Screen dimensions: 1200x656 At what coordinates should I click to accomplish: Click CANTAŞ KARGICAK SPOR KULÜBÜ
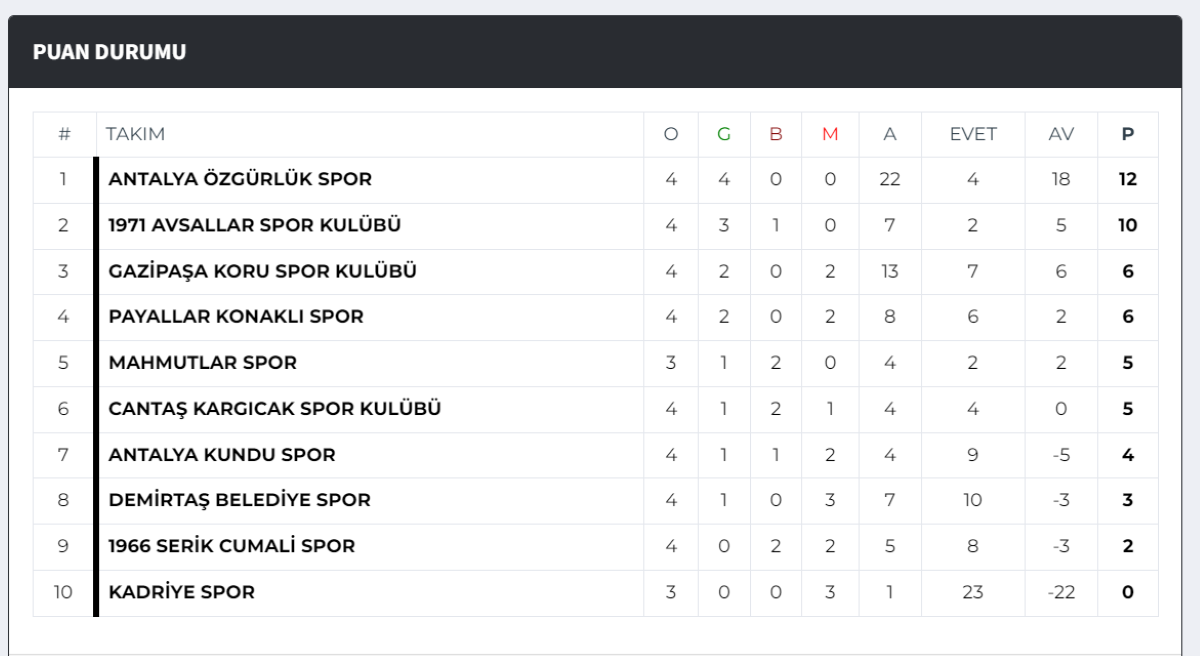coord(275,408)
